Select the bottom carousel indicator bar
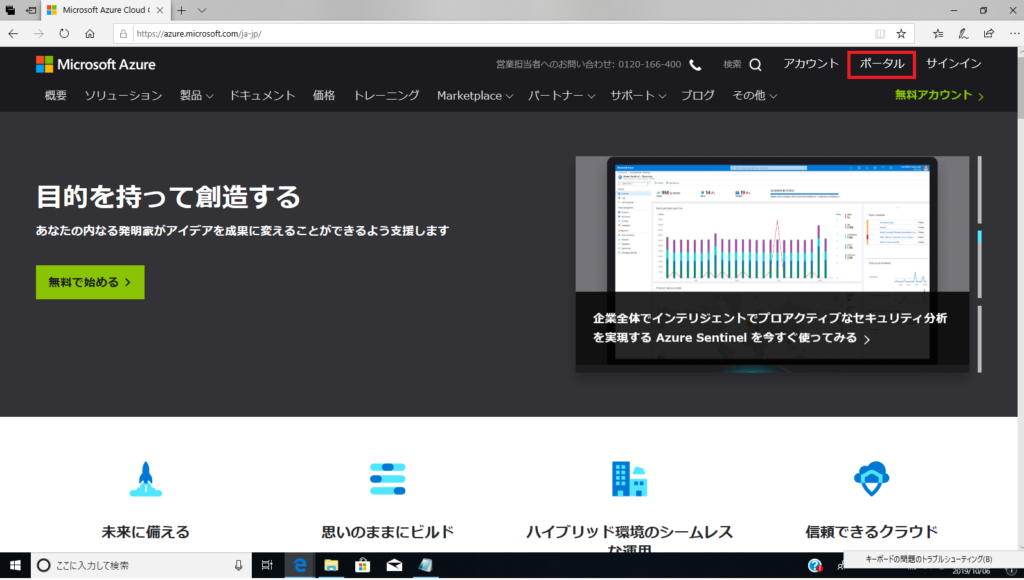Screen dimensions: 1024x580 pyautogui.click(x=980, y=339)
